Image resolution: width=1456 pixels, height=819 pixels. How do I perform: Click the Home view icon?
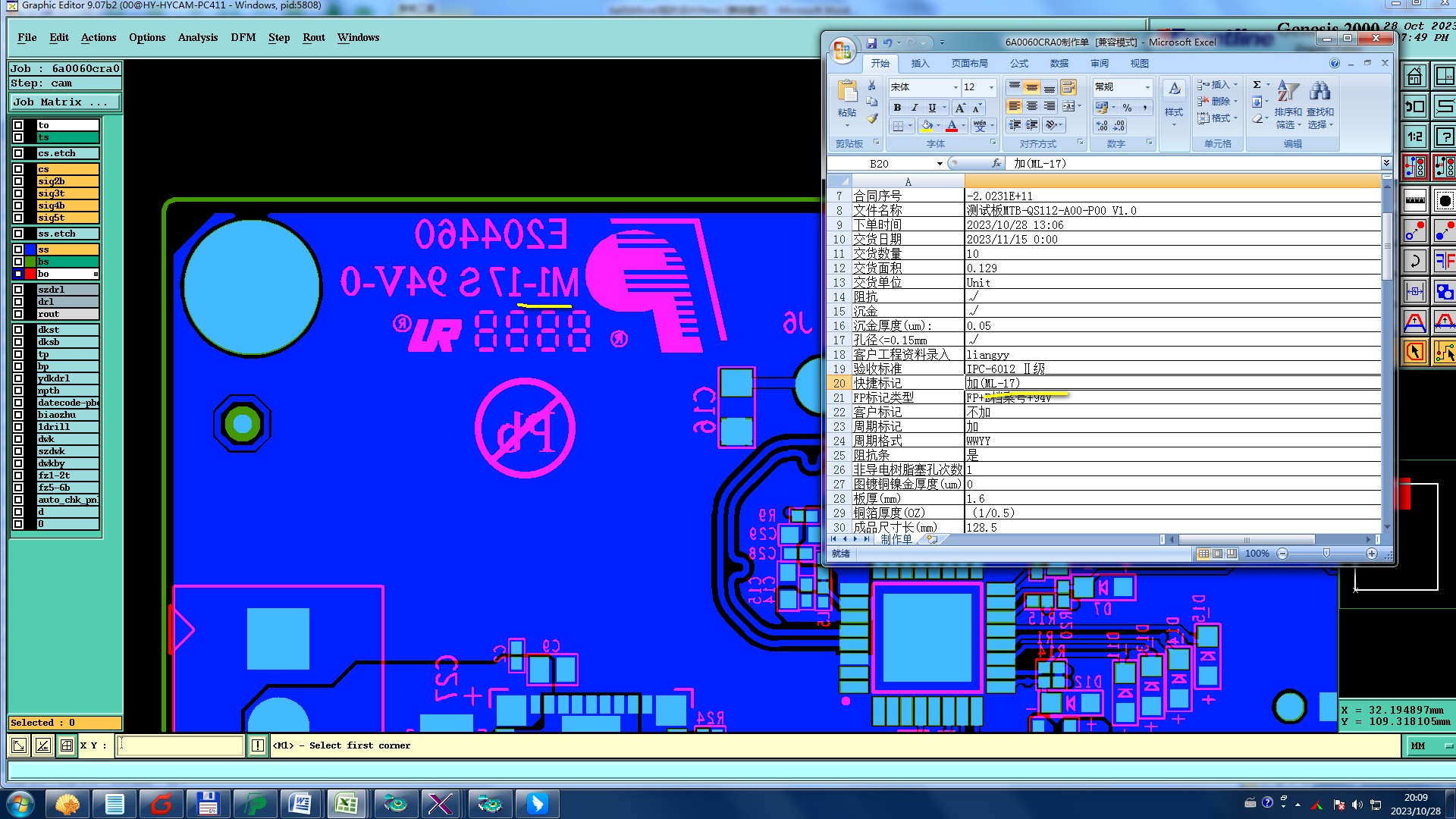[1414, 76]
